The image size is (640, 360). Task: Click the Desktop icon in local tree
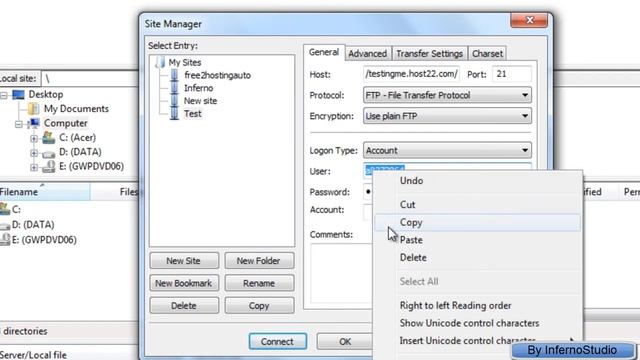[18, 95]
